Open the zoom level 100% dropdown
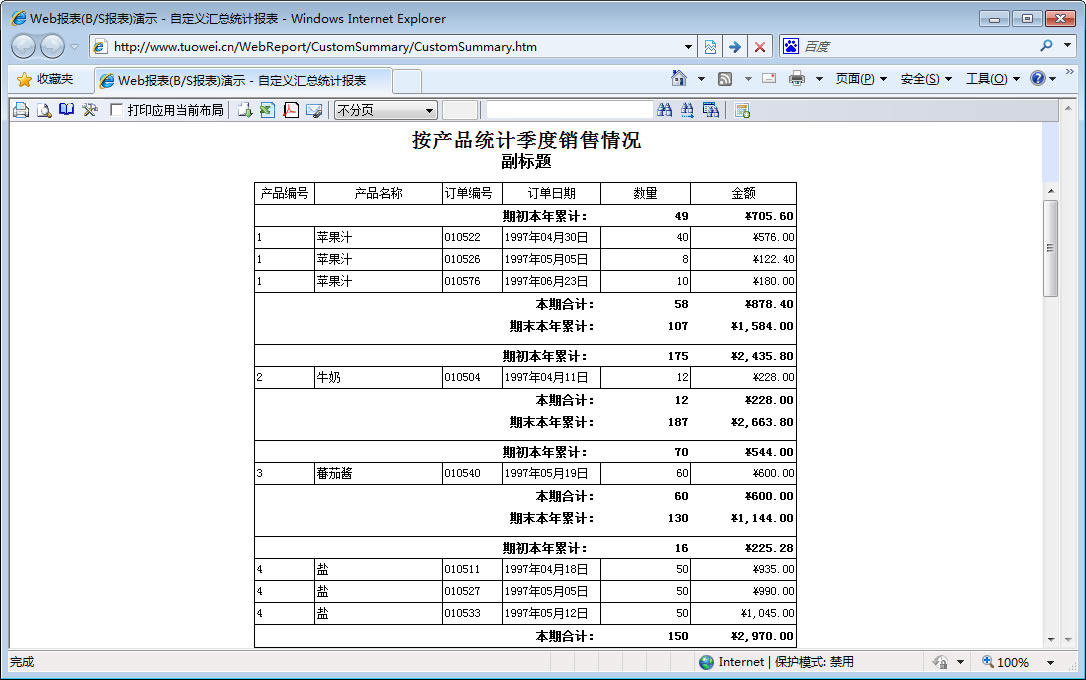The image size is (1086, 680). pyautogui.click(x=1050, y=662)
